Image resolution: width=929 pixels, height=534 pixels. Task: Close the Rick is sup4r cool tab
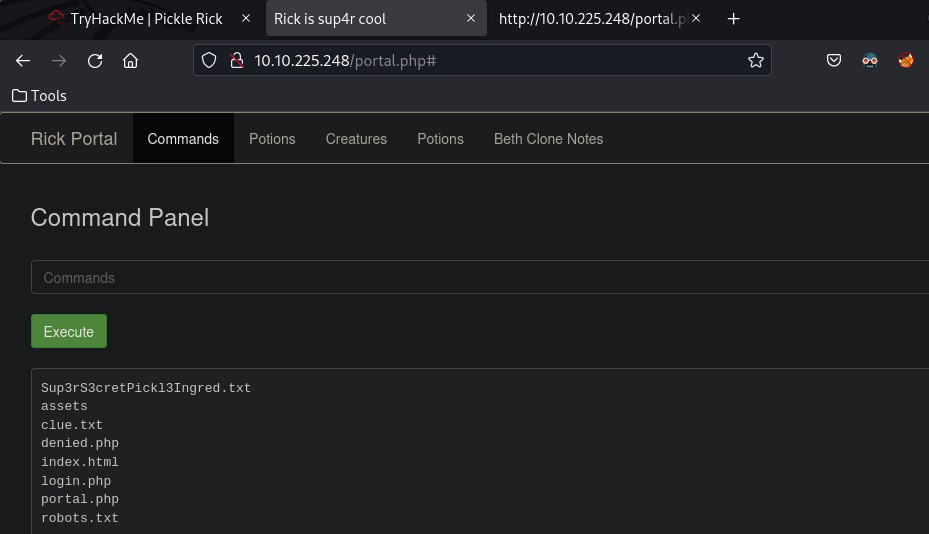[x=471, y=19]
